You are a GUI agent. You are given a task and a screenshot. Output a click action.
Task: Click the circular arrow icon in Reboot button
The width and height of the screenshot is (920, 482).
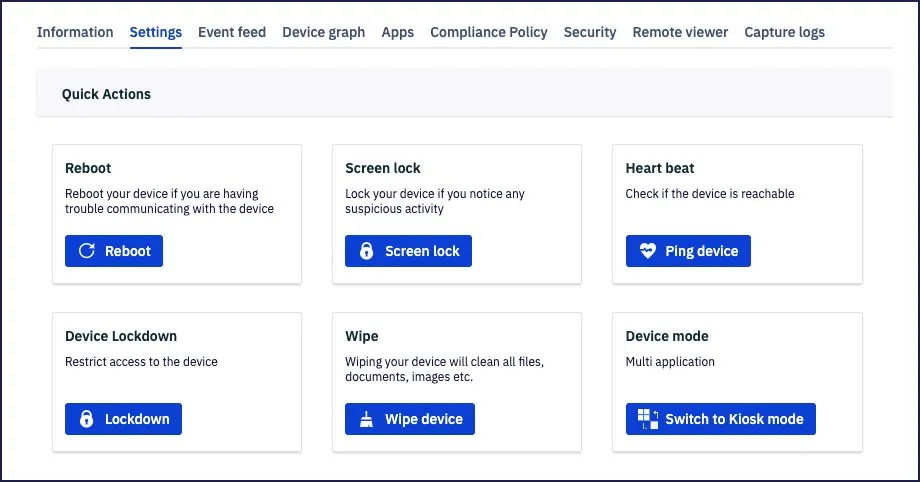coord(87,251)
